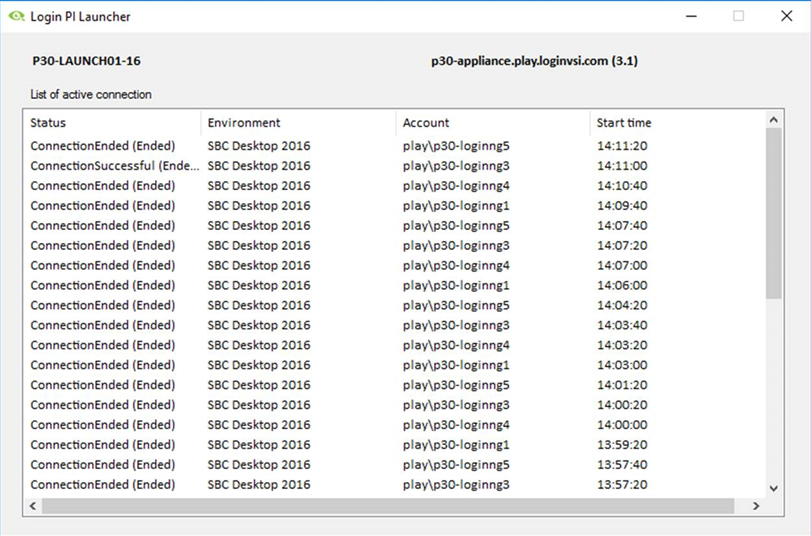This screenshot has width=811, height=536.
Task: Close the Login PI Launcher window
Action: pyautogui.click(x=786, y=16)
